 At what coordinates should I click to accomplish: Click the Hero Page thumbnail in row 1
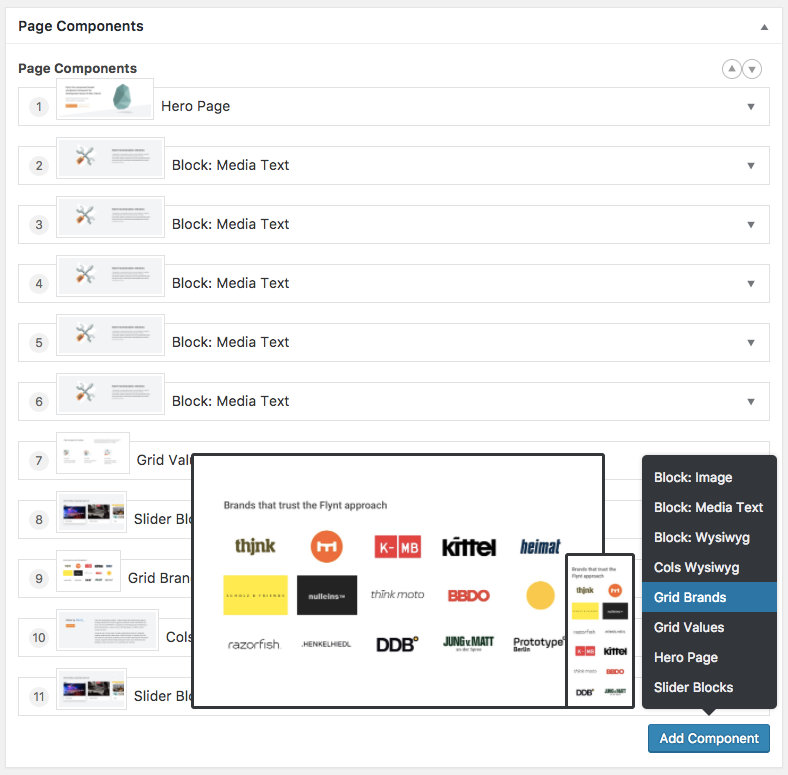(x=105, y=99)
